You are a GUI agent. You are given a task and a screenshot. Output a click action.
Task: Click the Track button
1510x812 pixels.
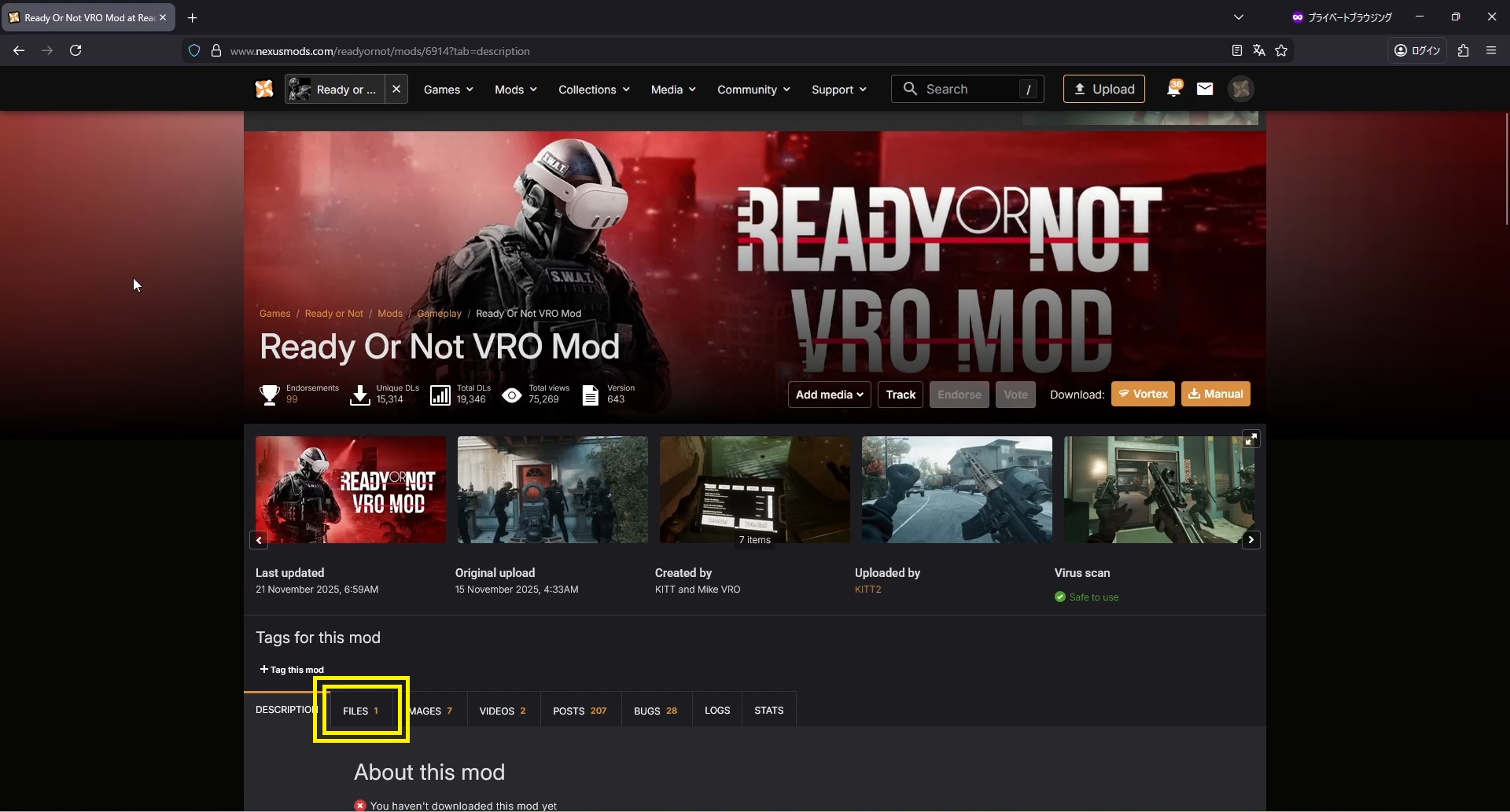[900, 395]
